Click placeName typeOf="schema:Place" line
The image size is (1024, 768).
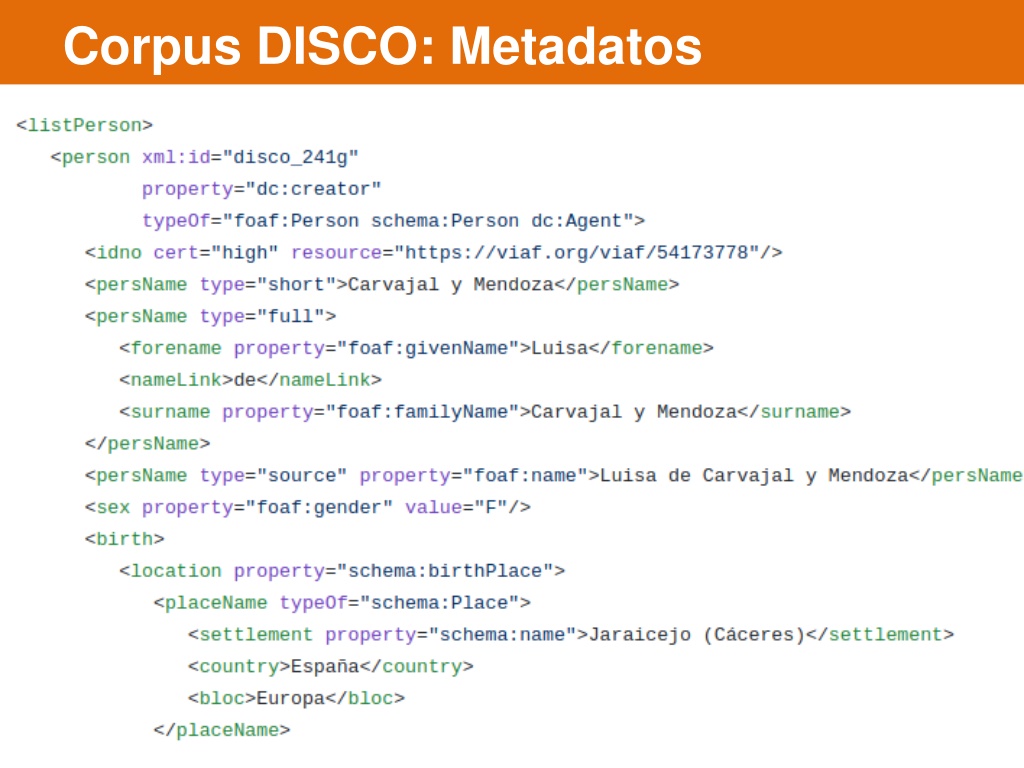tap(342, 603)
